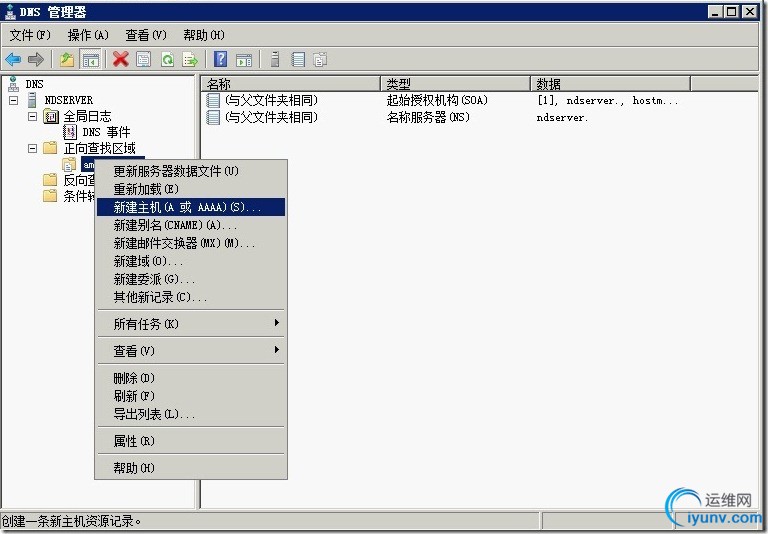Click status bar text 创建一条新主机资源记录
768x534 pixels.
pos(72,521)
